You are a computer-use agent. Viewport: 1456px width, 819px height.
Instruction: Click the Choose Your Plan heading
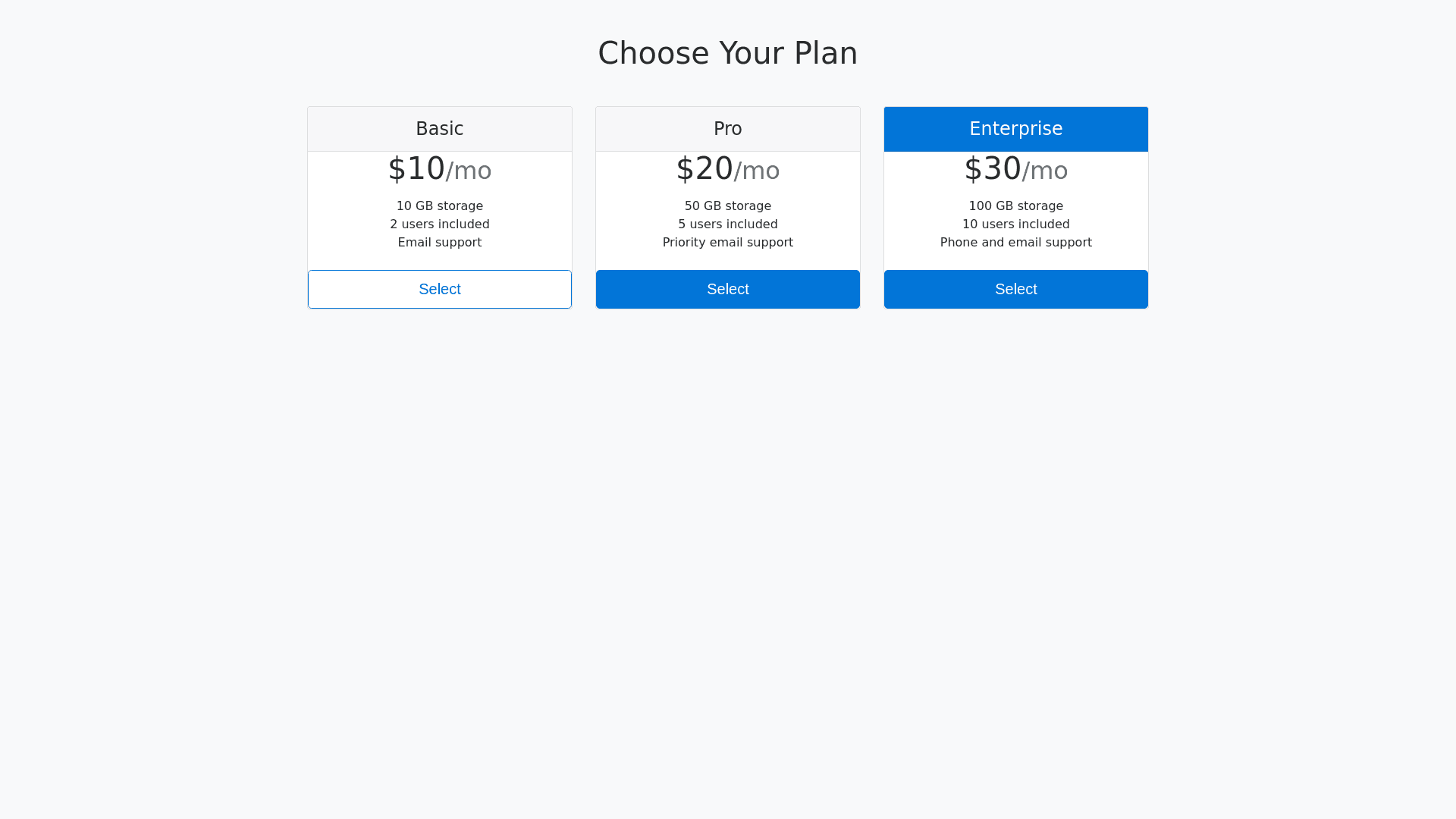click(x=728, y=53)
